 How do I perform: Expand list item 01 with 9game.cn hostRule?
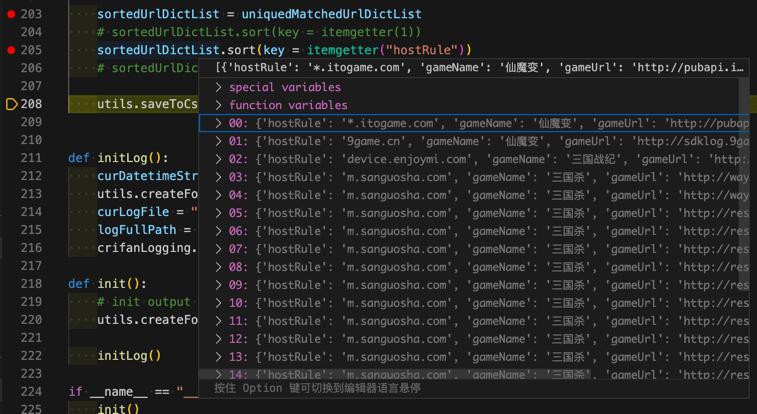(x=218, y=141)
